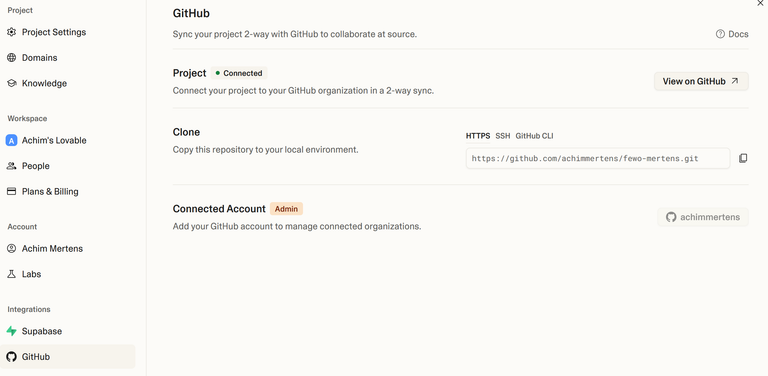Select the HTTPS clone tab

coord(478,136)
